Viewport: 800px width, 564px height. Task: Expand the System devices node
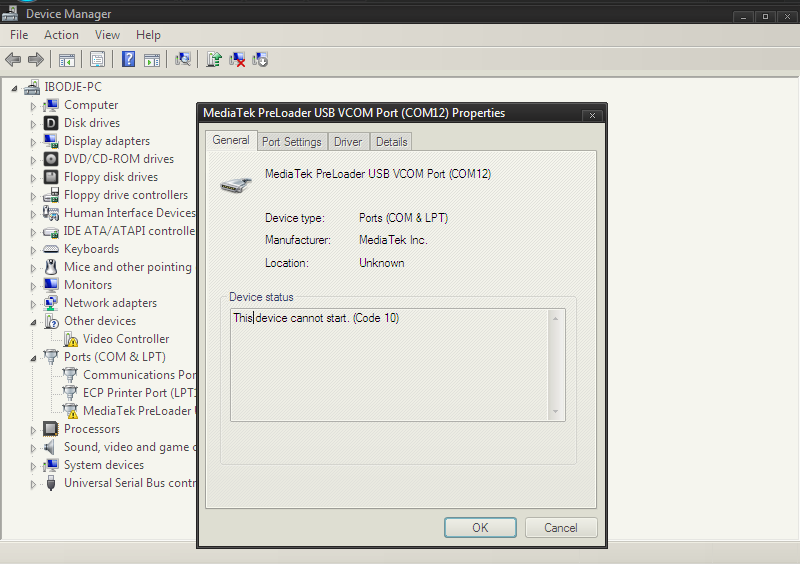[x=33, y=466]
